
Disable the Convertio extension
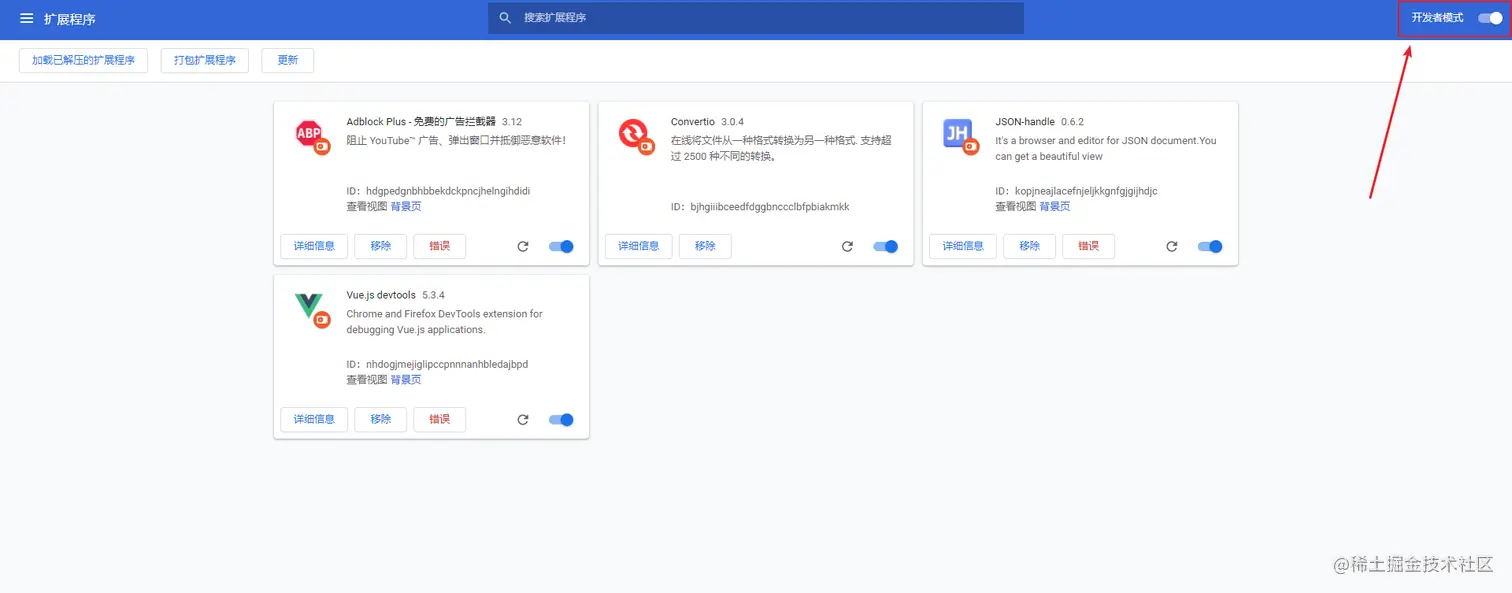point(885,246)
